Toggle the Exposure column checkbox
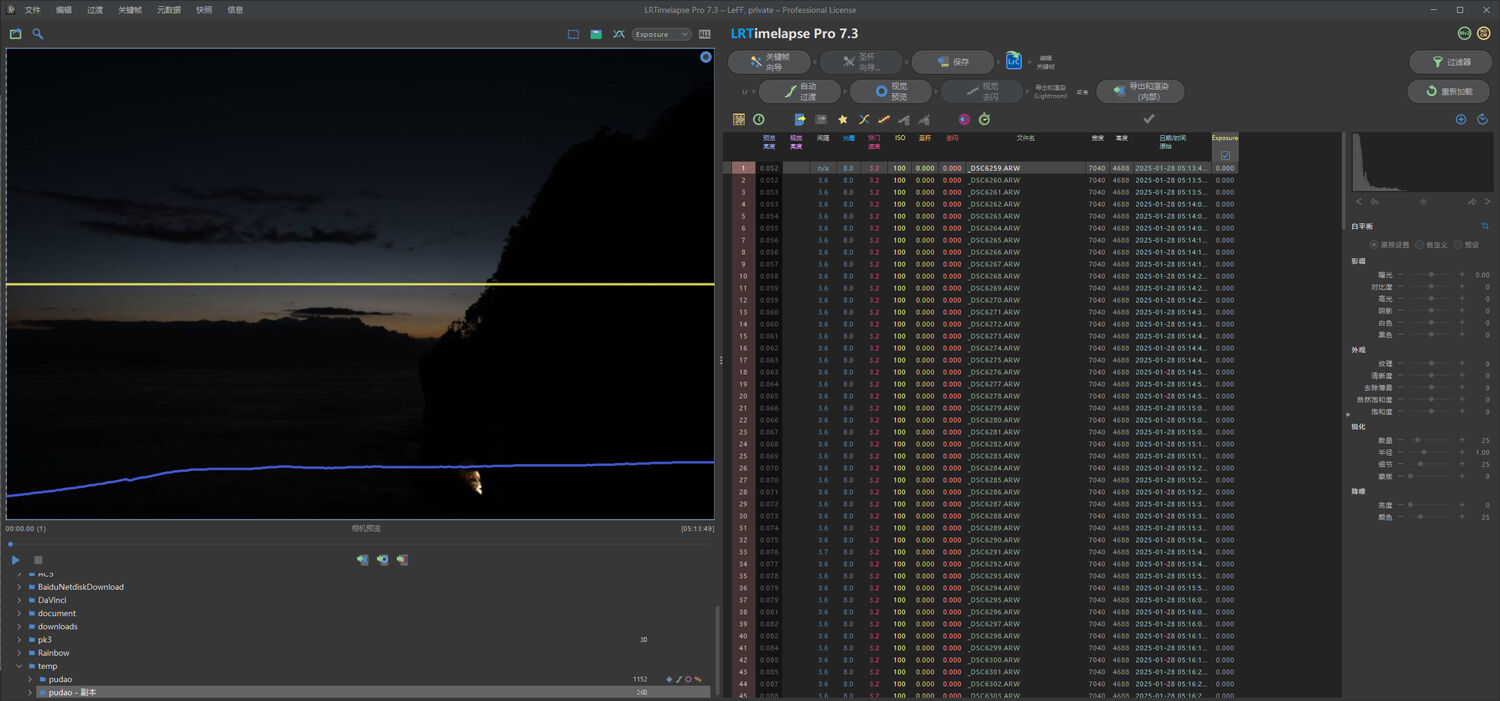1500x701 pixels. pos(1225,156)
